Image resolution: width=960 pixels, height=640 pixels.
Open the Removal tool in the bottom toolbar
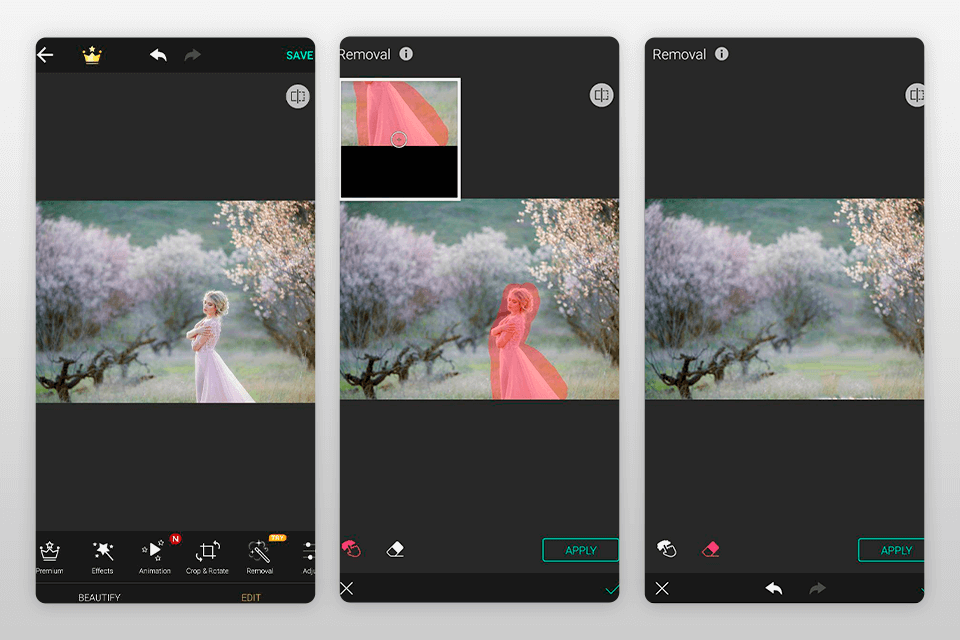pyautogui.click(x=259, y=556)
